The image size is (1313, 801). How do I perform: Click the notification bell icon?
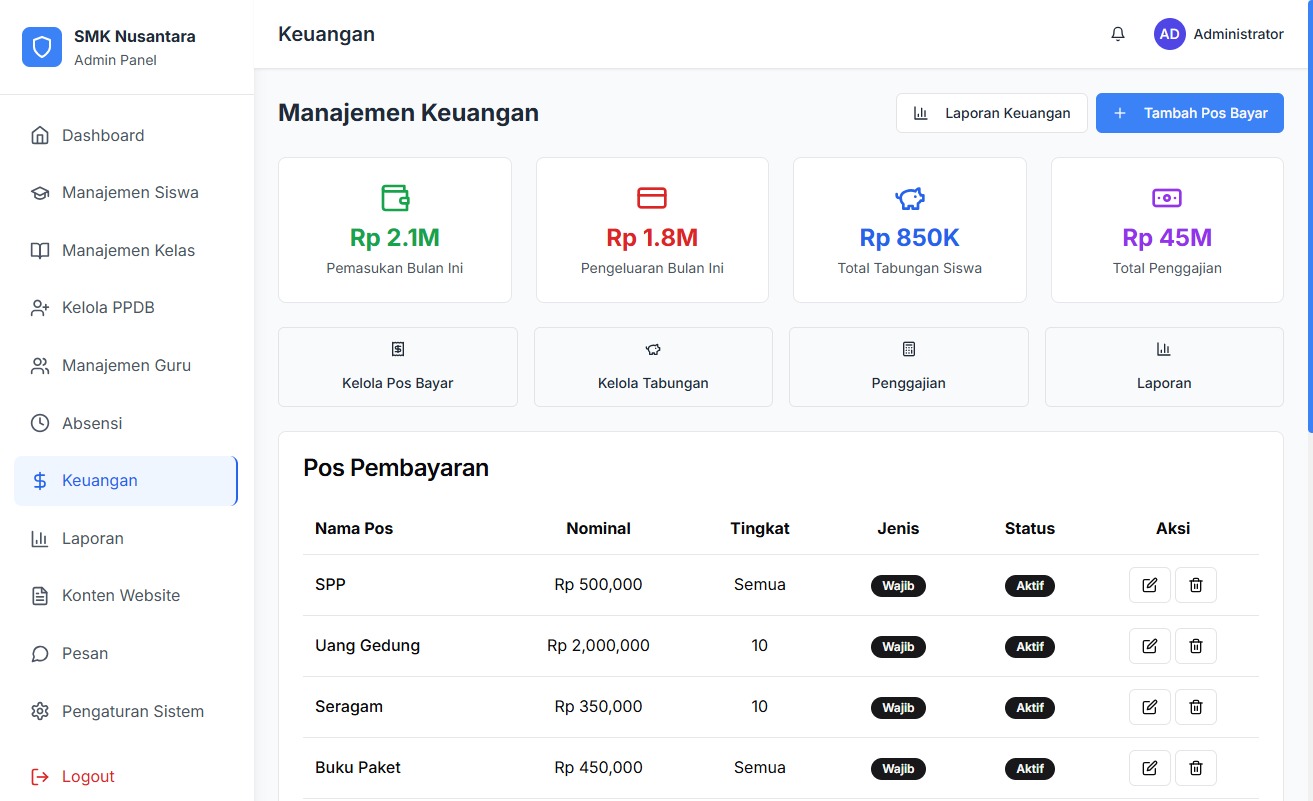click(1118, 34)
